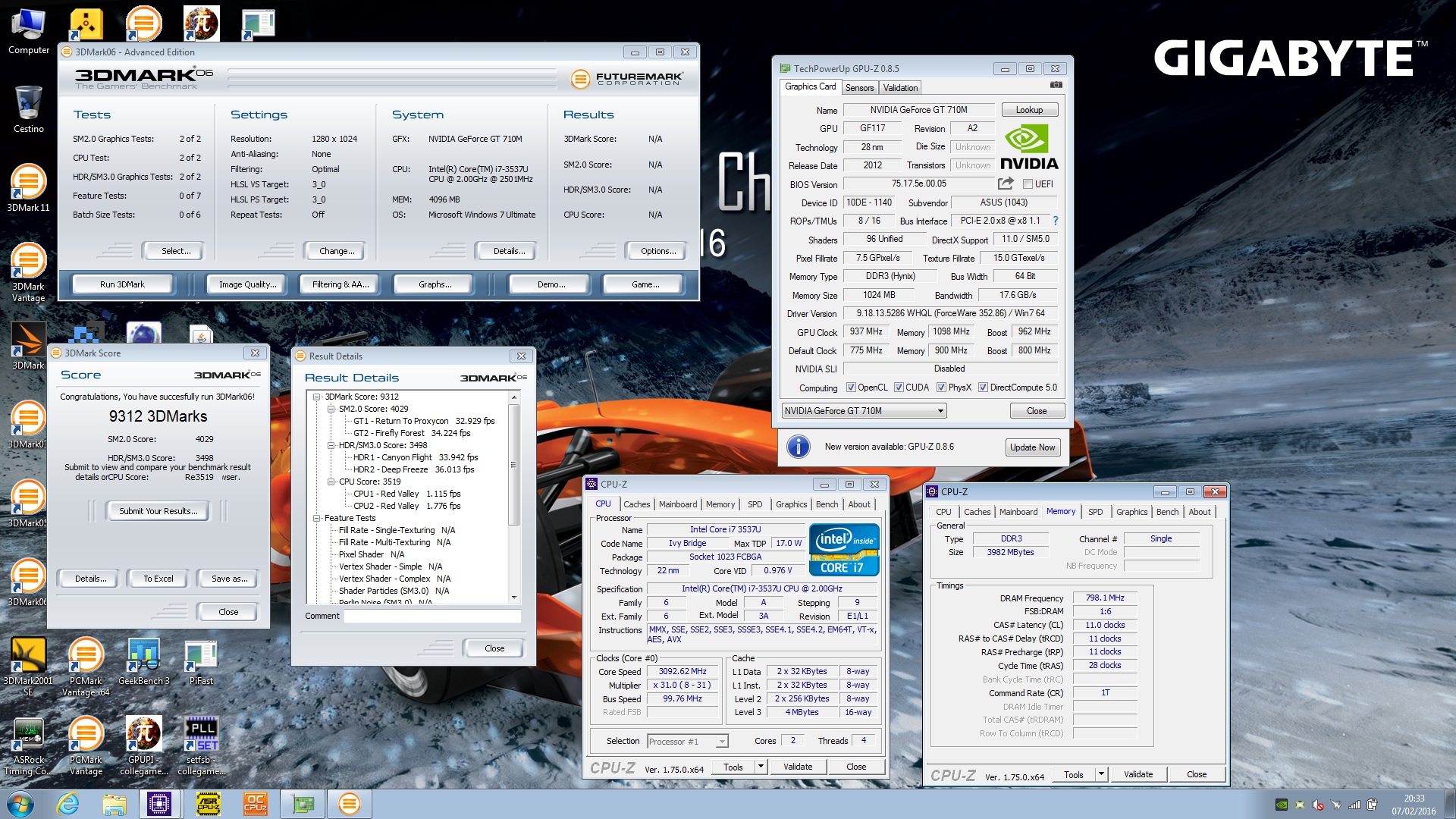Click the Bus Interface question mark in GPU-Z
Screen dimensions: 1456x819
[1055, 221]
